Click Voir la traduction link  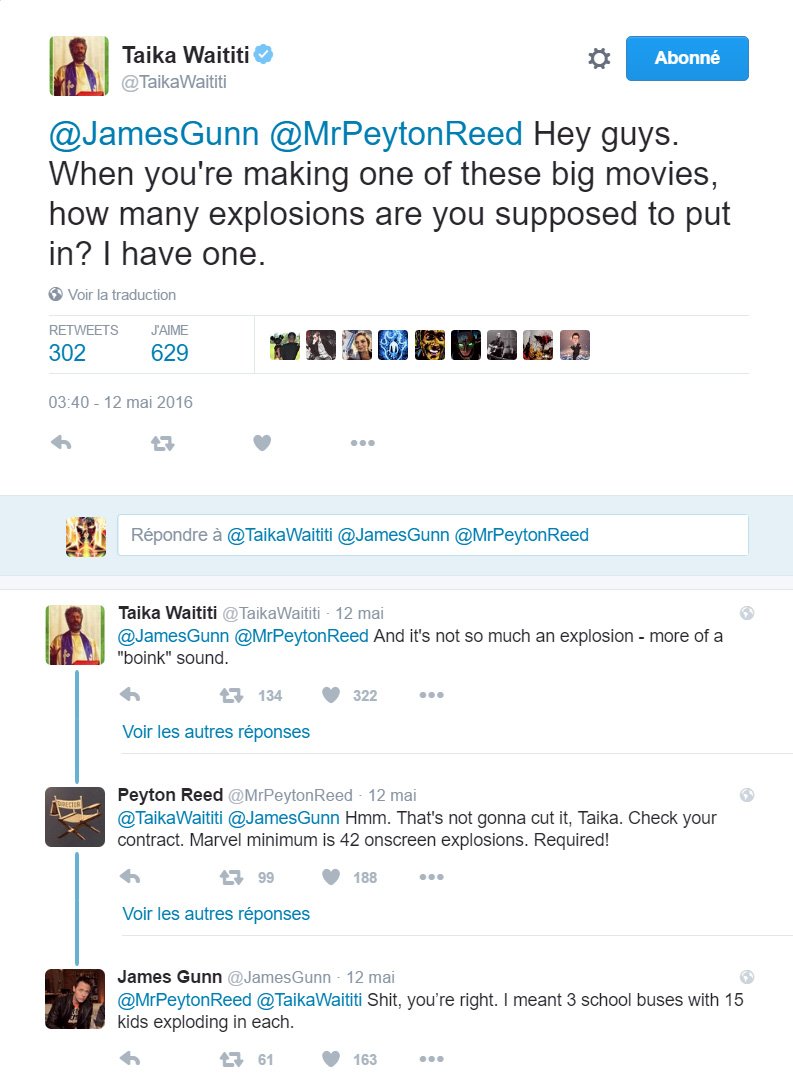(112, 295)
